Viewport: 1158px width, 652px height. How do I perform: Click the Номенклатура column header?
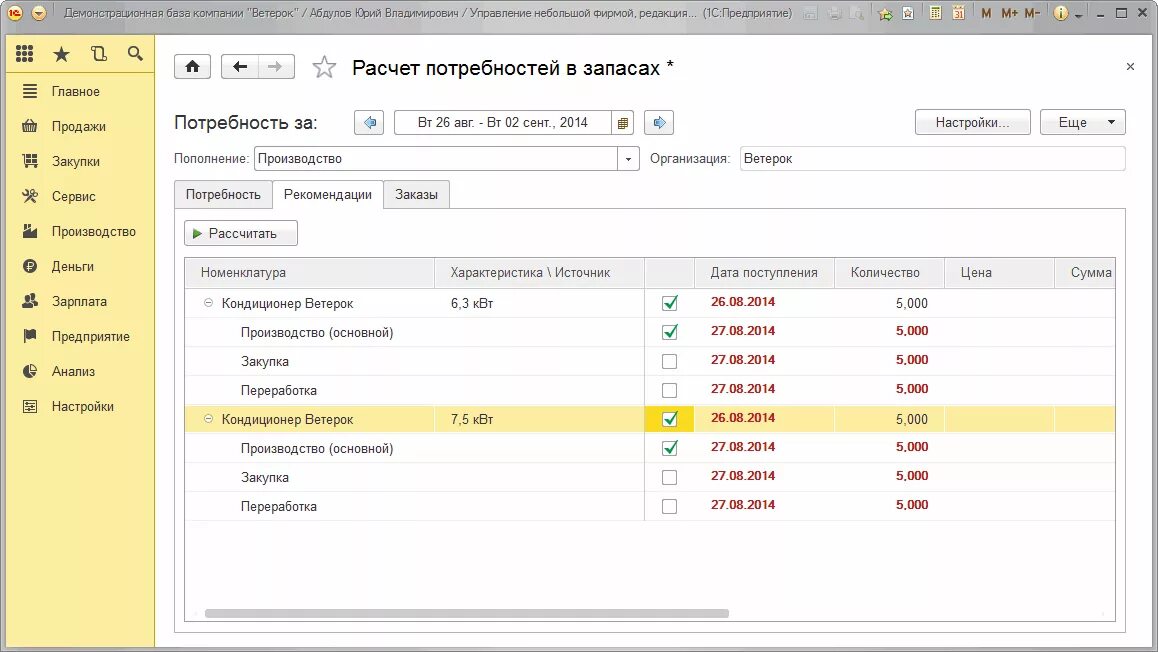pos(309,272)
